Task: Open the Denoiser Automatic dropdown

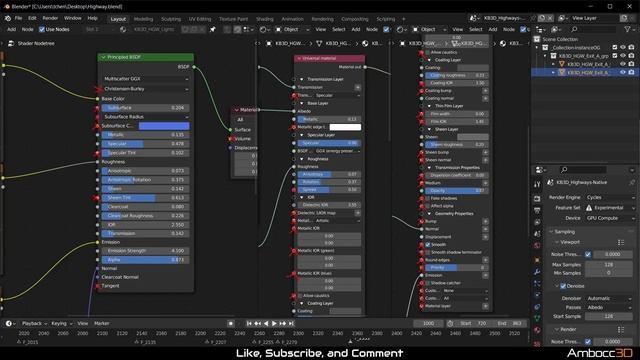Action: pos(609,298)
